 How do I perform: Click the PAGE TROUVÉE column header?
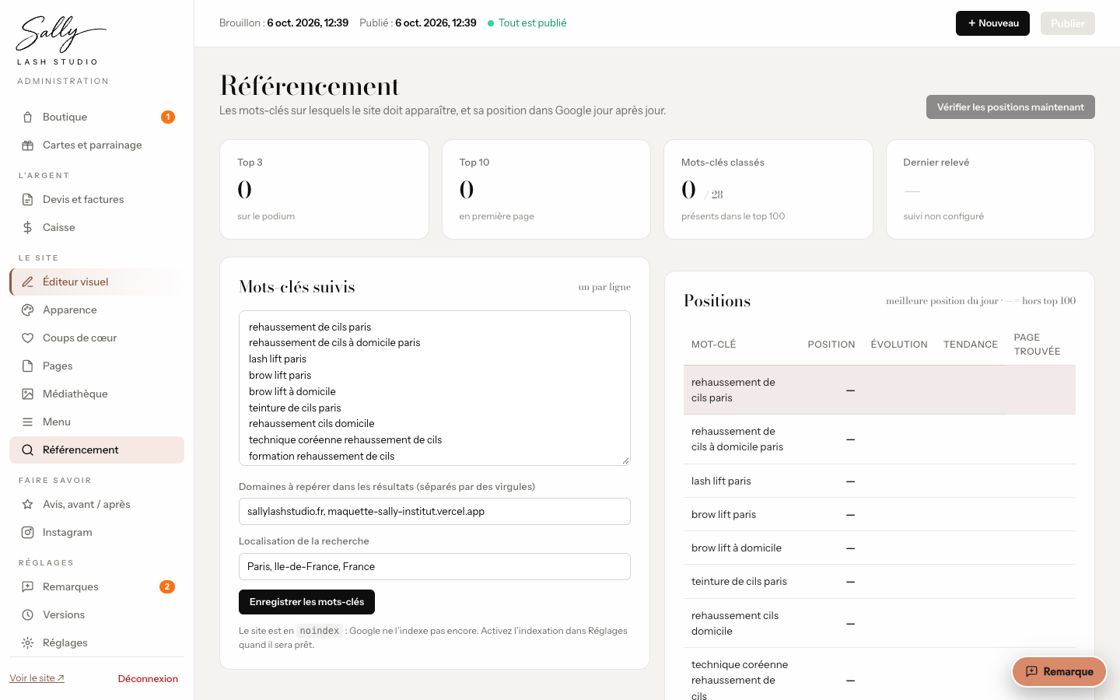[1036, 344]
